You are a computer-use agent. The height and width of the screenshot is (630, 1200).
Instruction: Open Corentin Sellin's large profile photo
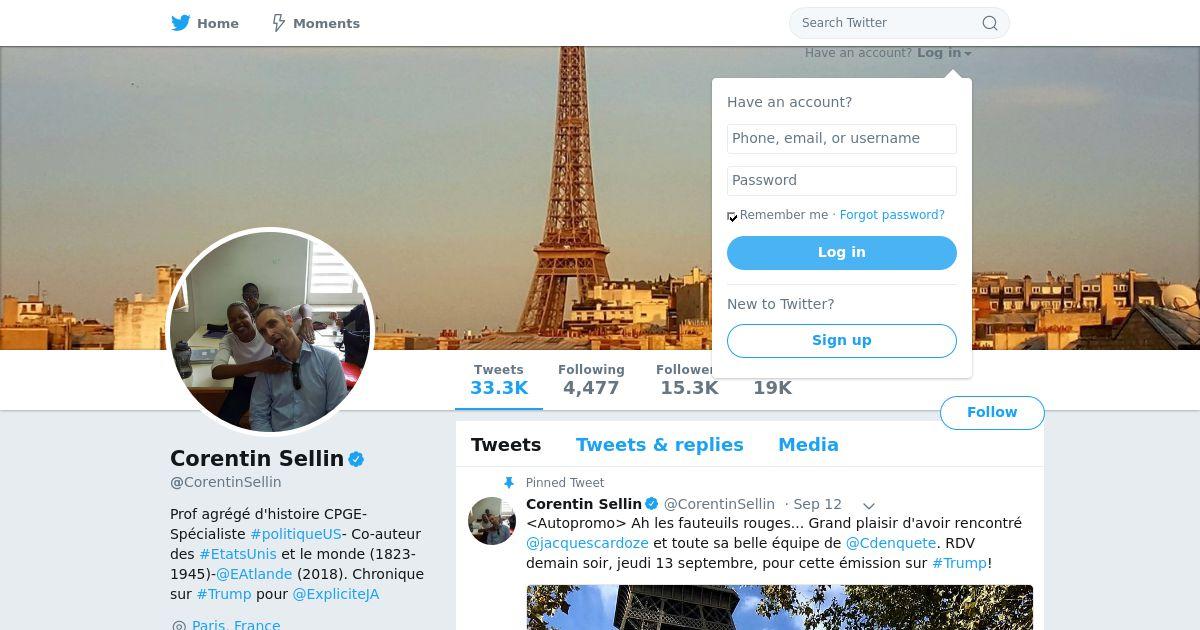[270, 332]
